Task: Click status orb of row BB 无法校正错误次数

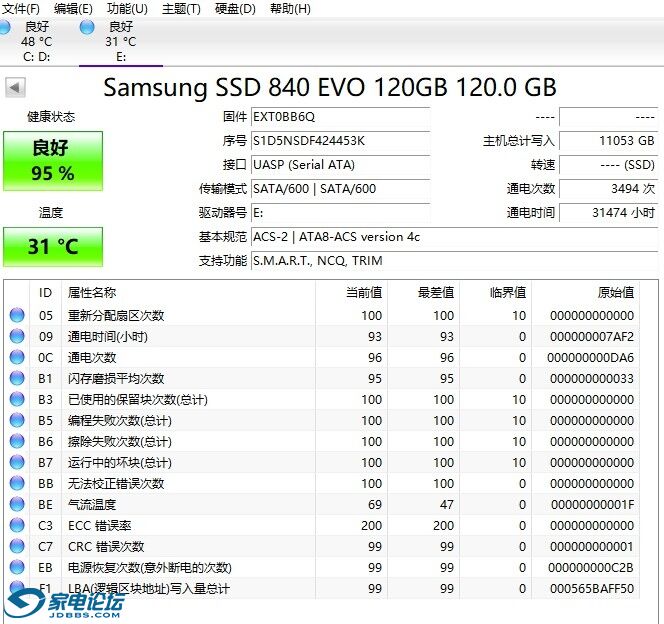Action: coord(17,483)
